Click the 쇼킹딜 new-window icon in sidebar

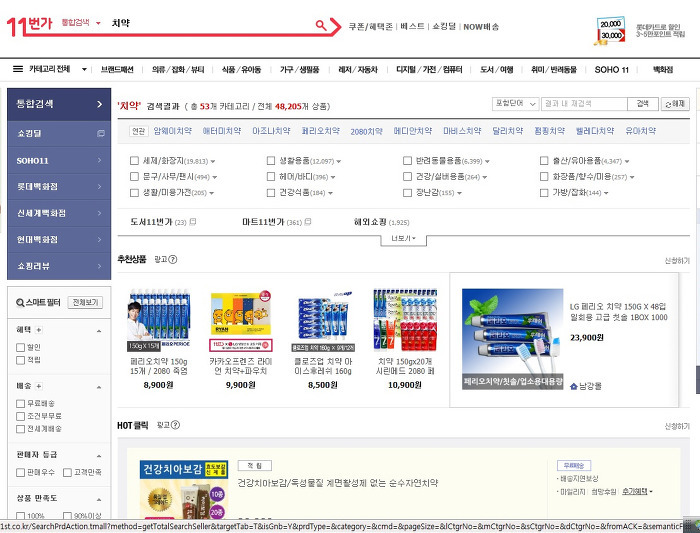click(x=101, y=133)
